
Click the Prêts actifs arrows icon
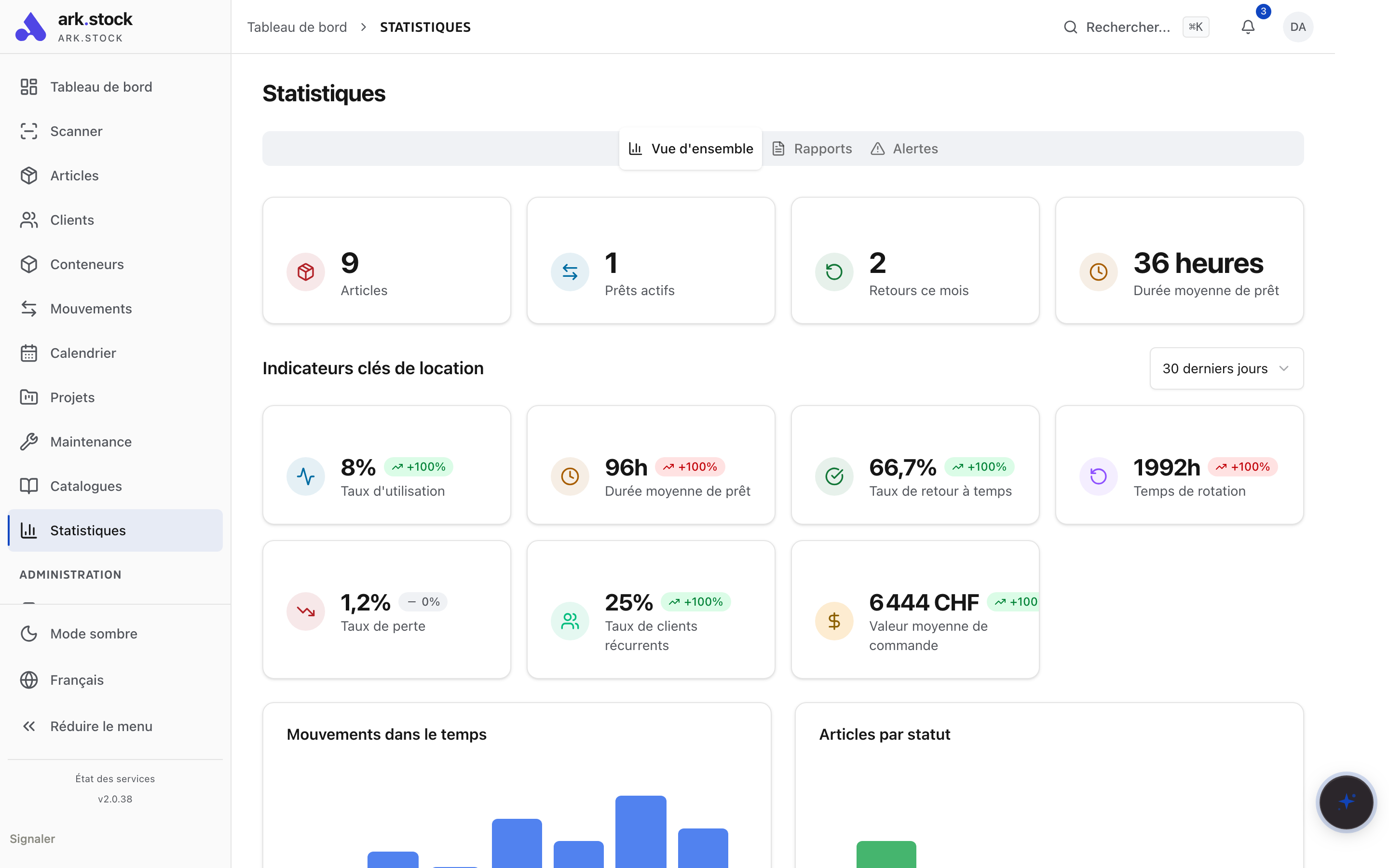pyautogui.click(x=570, y=271)
